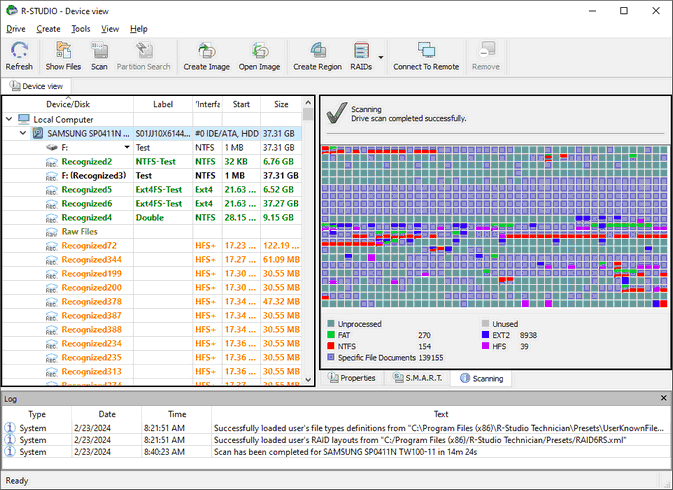This screenshot has width=673, height=490.
Task: Click the F: partition drive icon
Action: [52, 148]
